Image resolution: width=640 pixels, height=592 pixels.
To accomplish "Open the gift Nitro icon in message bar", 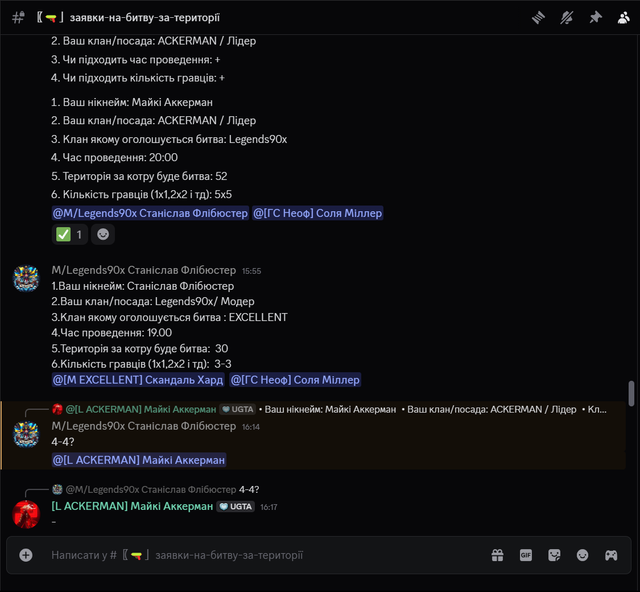I will pos(497,555).
